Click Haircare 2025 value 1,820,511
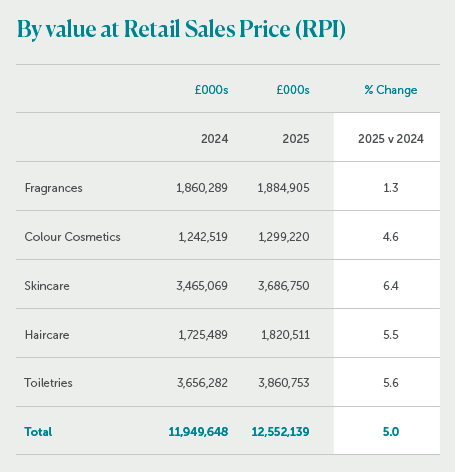Image resolution: width=455 pixels, height=472 pixels. coord(285,335)
